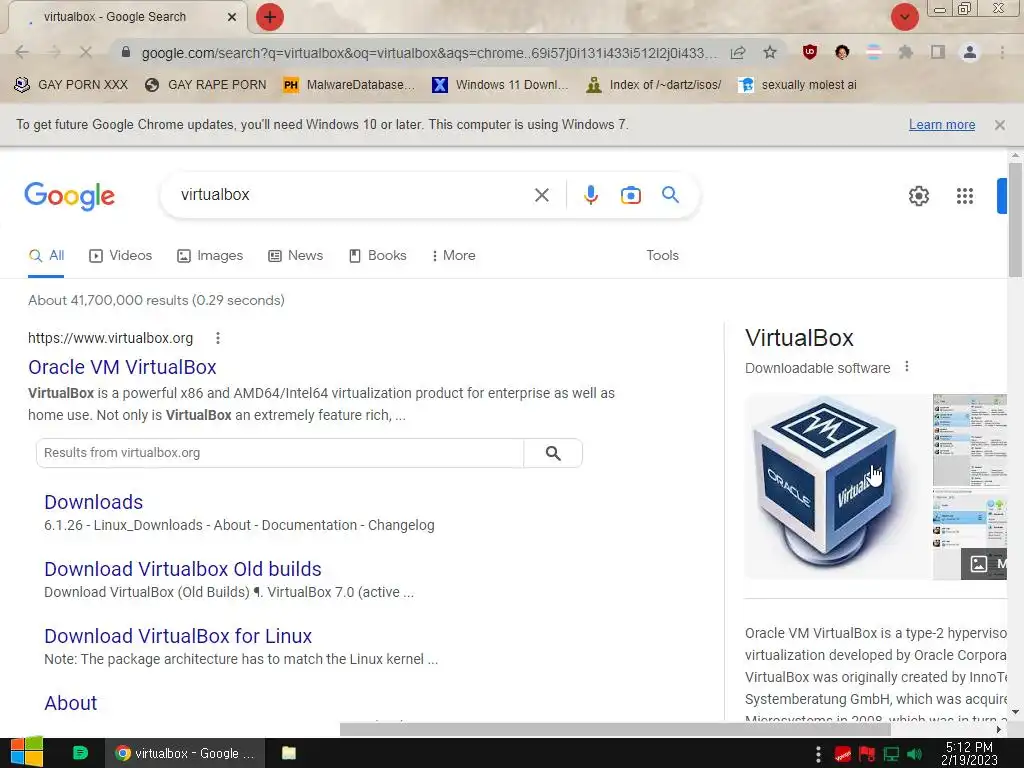Follow the Learn more link in the update infobar
This screenshot has width=1024, height=768.
coord(942,125)
